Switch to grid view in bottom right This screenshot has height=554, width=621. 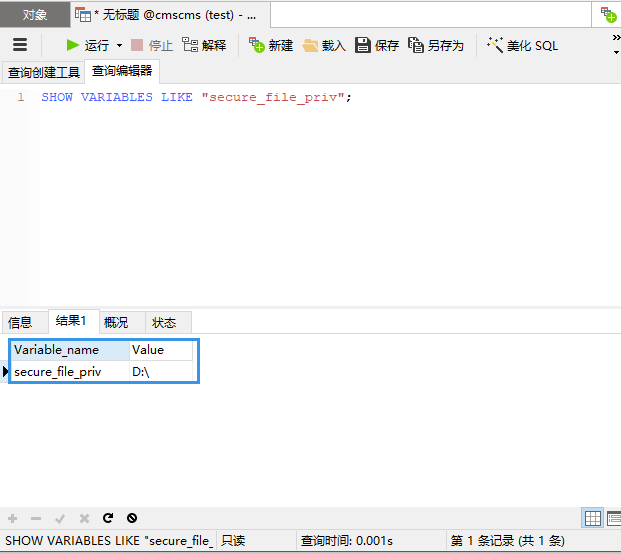coord(592,518)
